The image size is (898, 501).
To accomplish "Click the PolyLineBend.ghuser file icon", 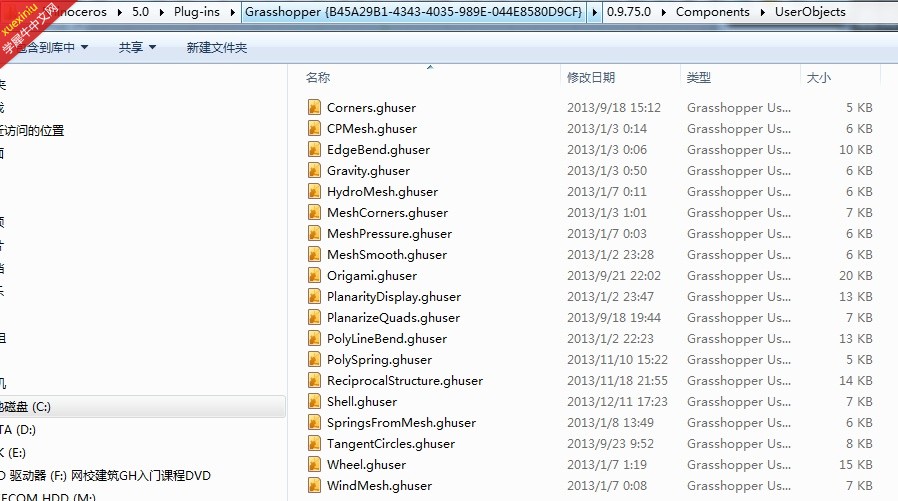I will (x=314, y=338).
